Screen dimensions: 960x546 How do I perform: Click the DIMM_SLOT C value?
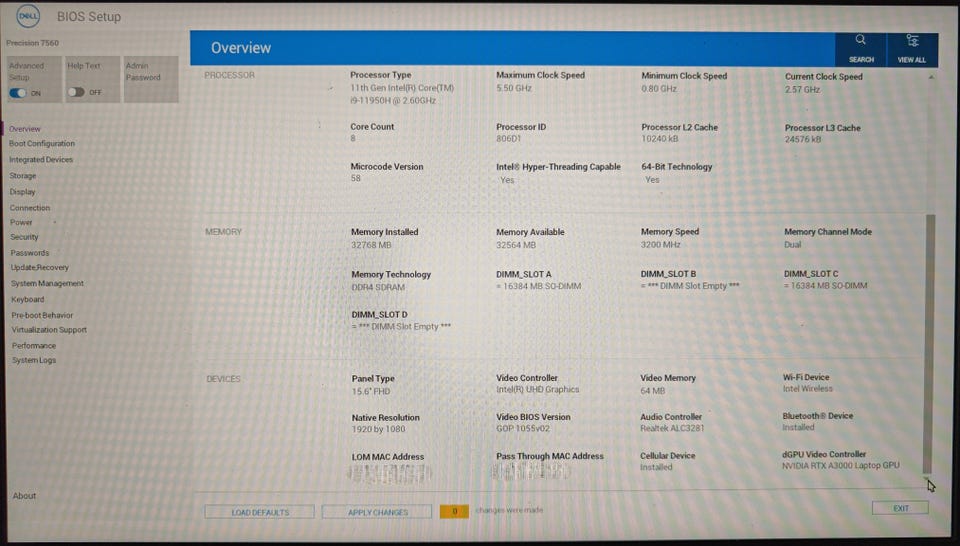[825, 285]
